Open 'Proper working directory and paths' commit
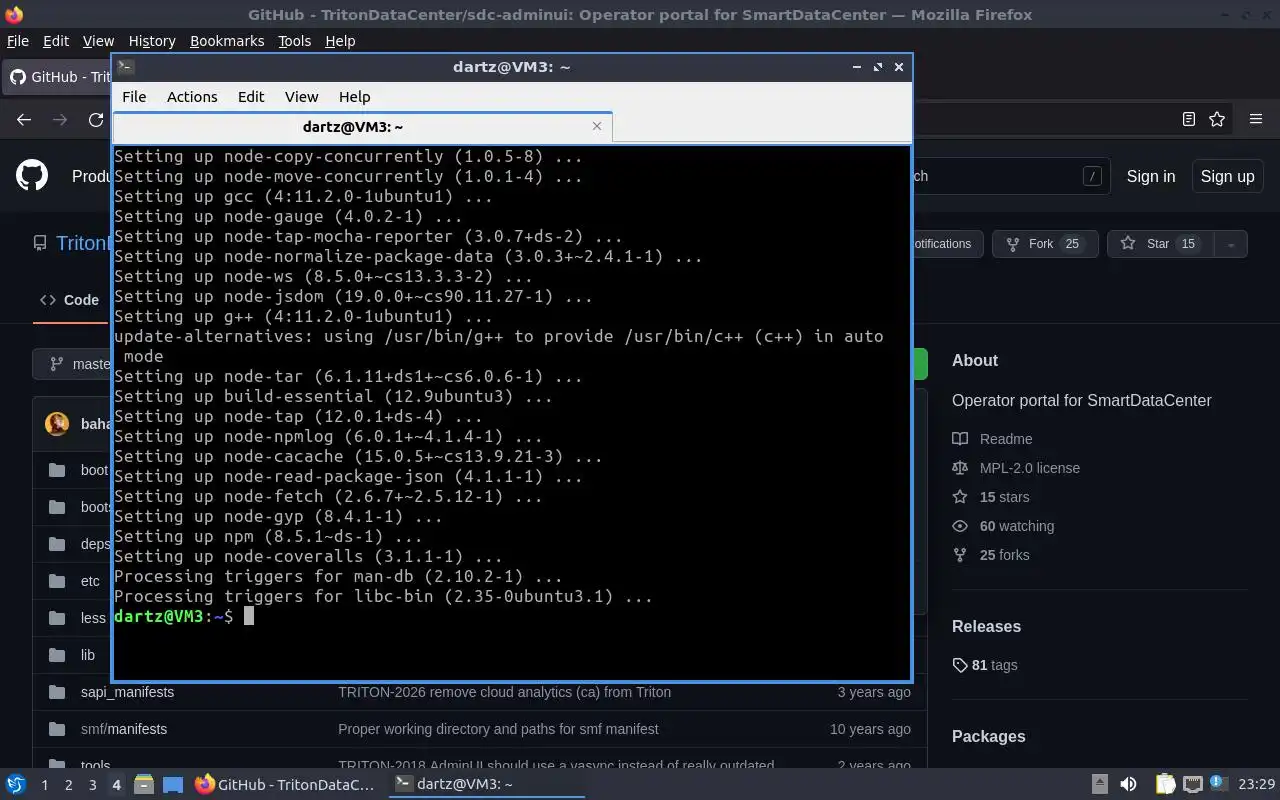 (498, 729)
